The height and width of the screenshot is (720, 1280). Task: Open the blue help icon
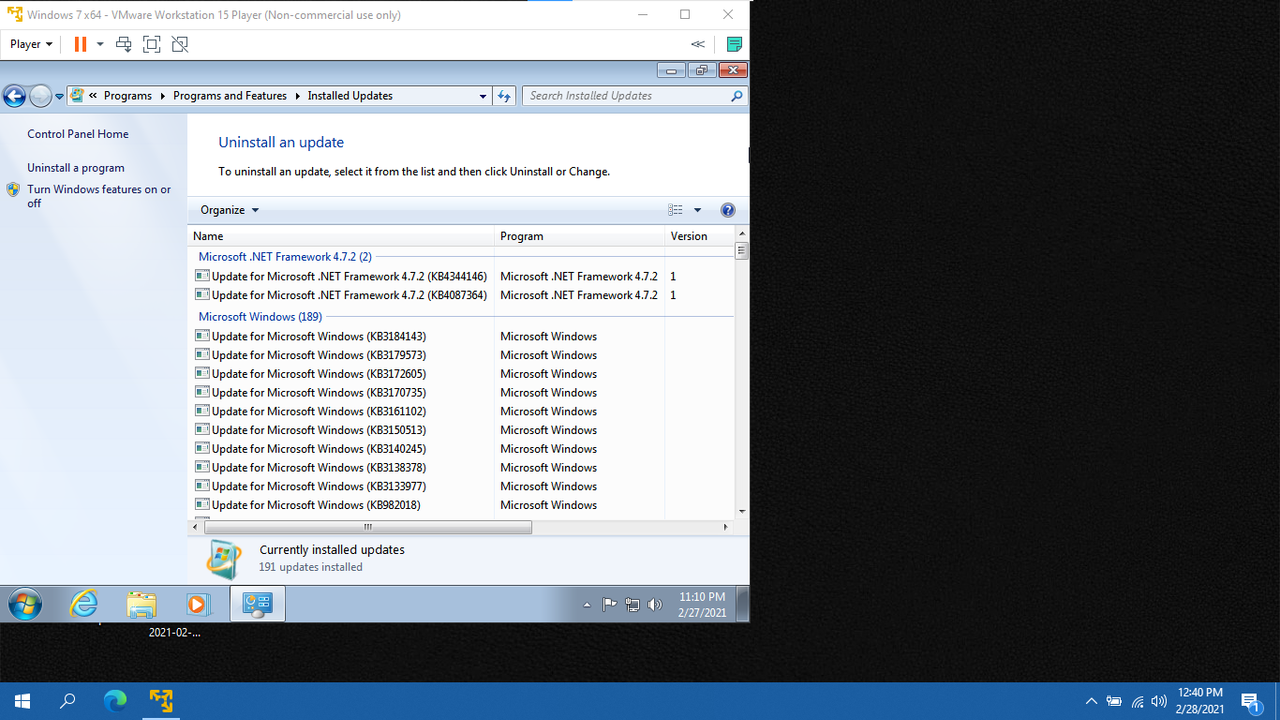click(x=728, y=210)
